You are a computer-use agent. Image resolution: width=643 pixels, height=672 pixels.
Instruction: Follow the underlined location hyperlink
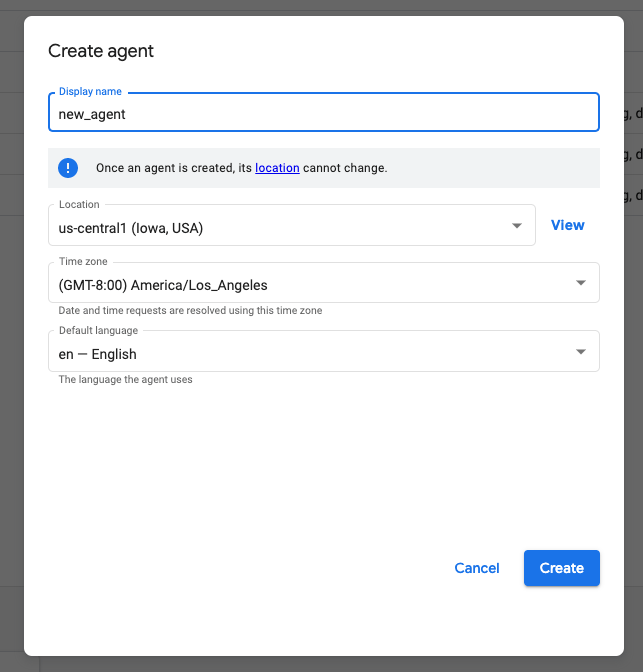(x=277, y=168)
